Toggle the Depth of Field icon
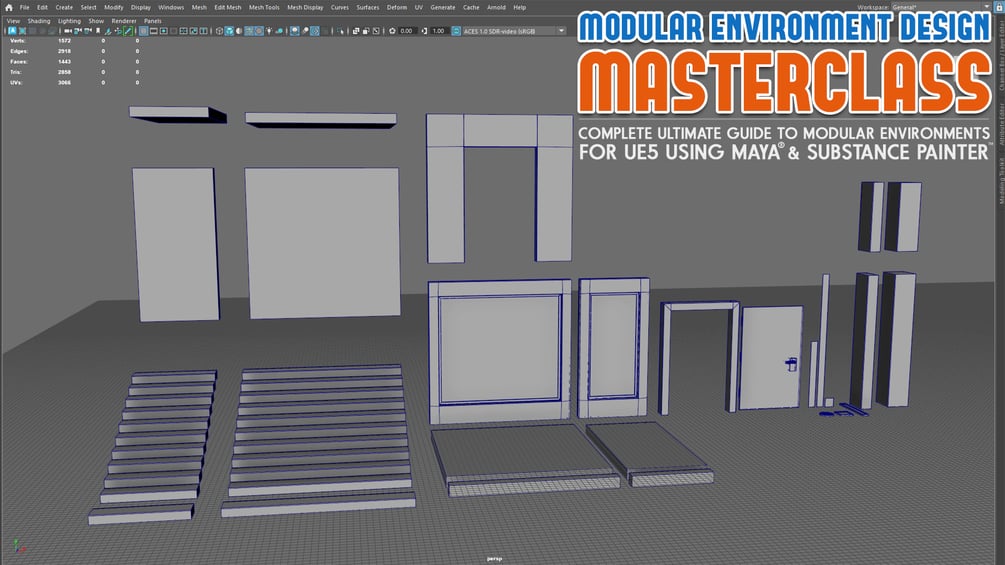 click(325, 31)
